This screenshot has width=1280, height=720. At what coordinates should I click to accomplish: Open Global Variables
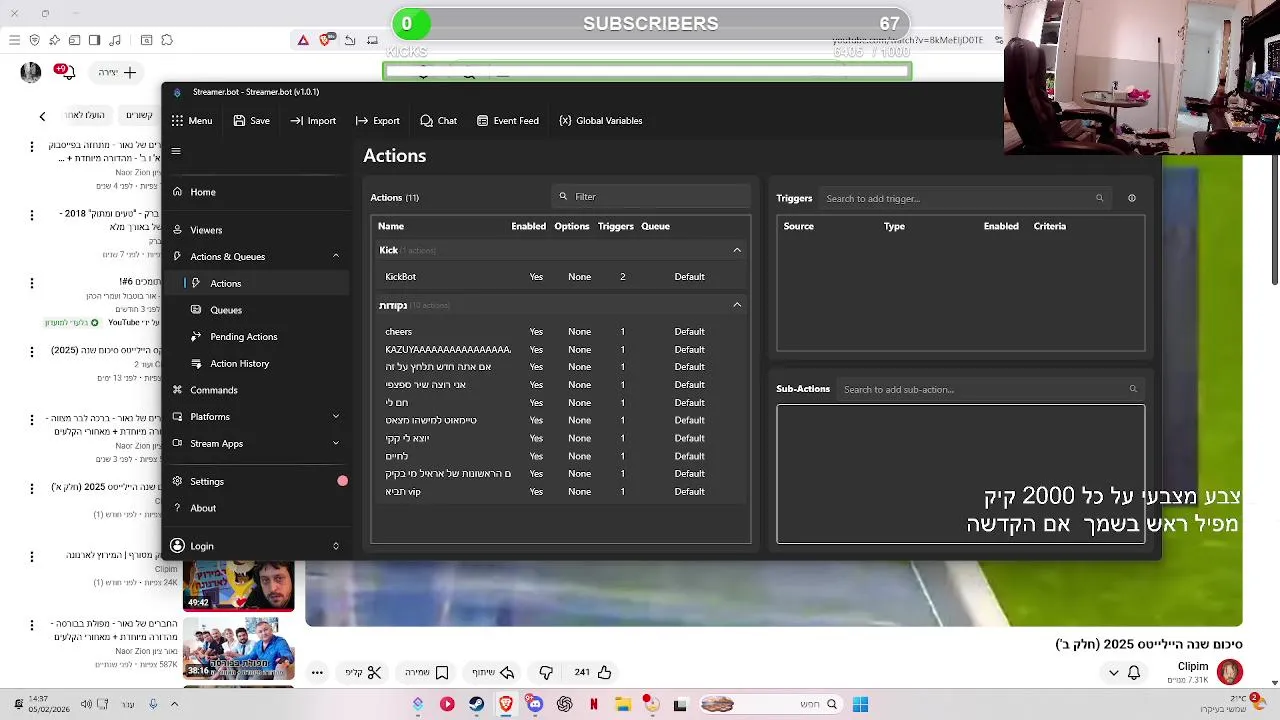tap(600, 121)
